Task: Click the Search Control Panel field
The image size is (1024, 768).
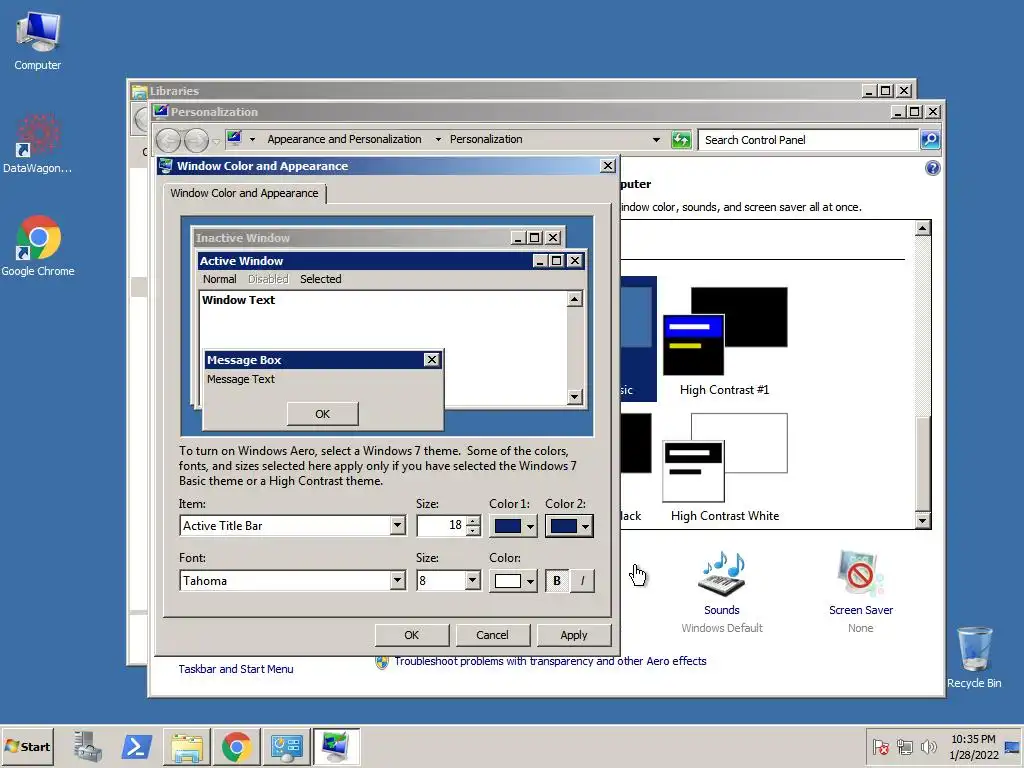Action: 808,140
